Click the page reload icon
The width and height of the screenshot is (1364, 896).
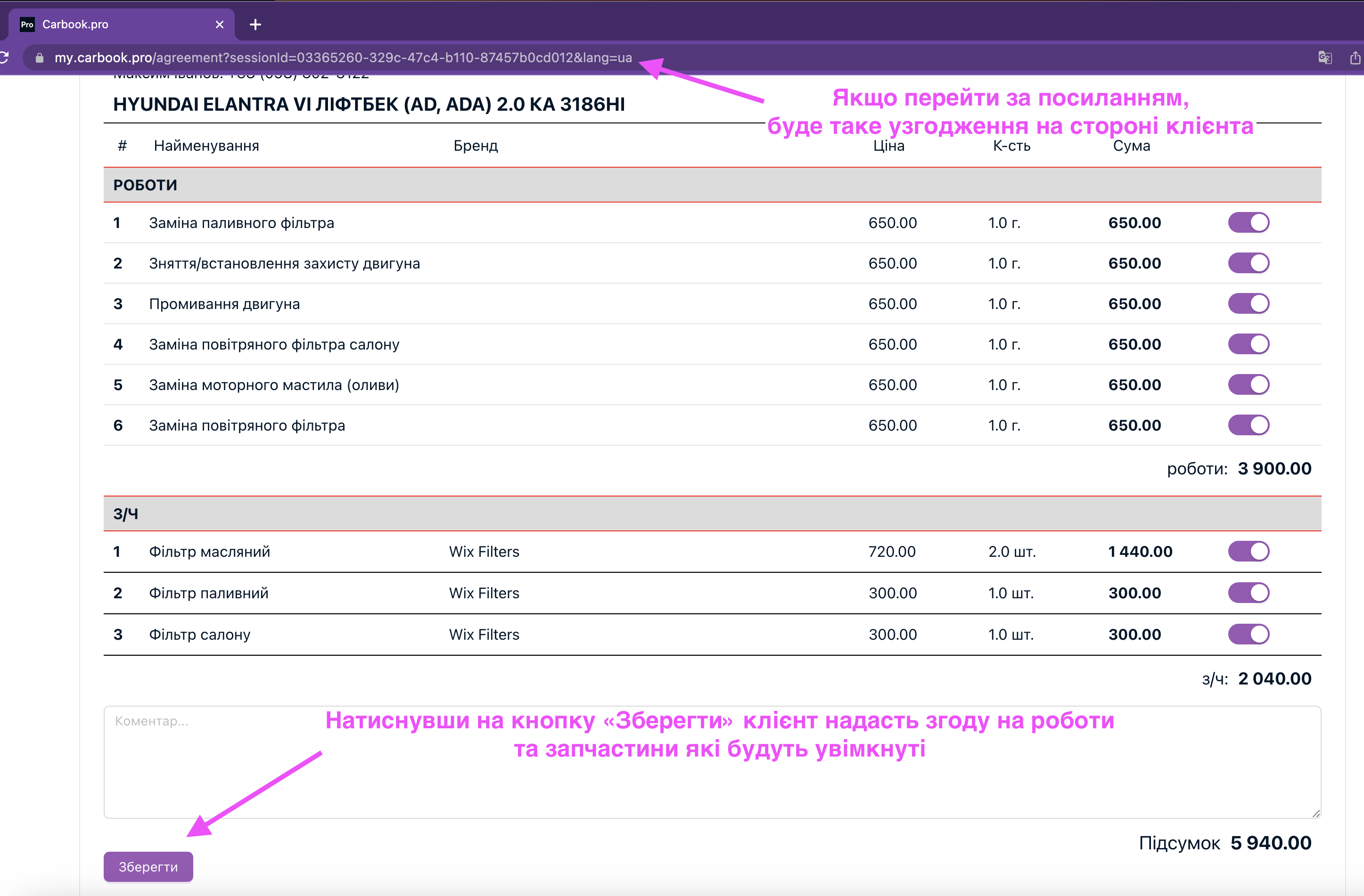pos(3,57)
